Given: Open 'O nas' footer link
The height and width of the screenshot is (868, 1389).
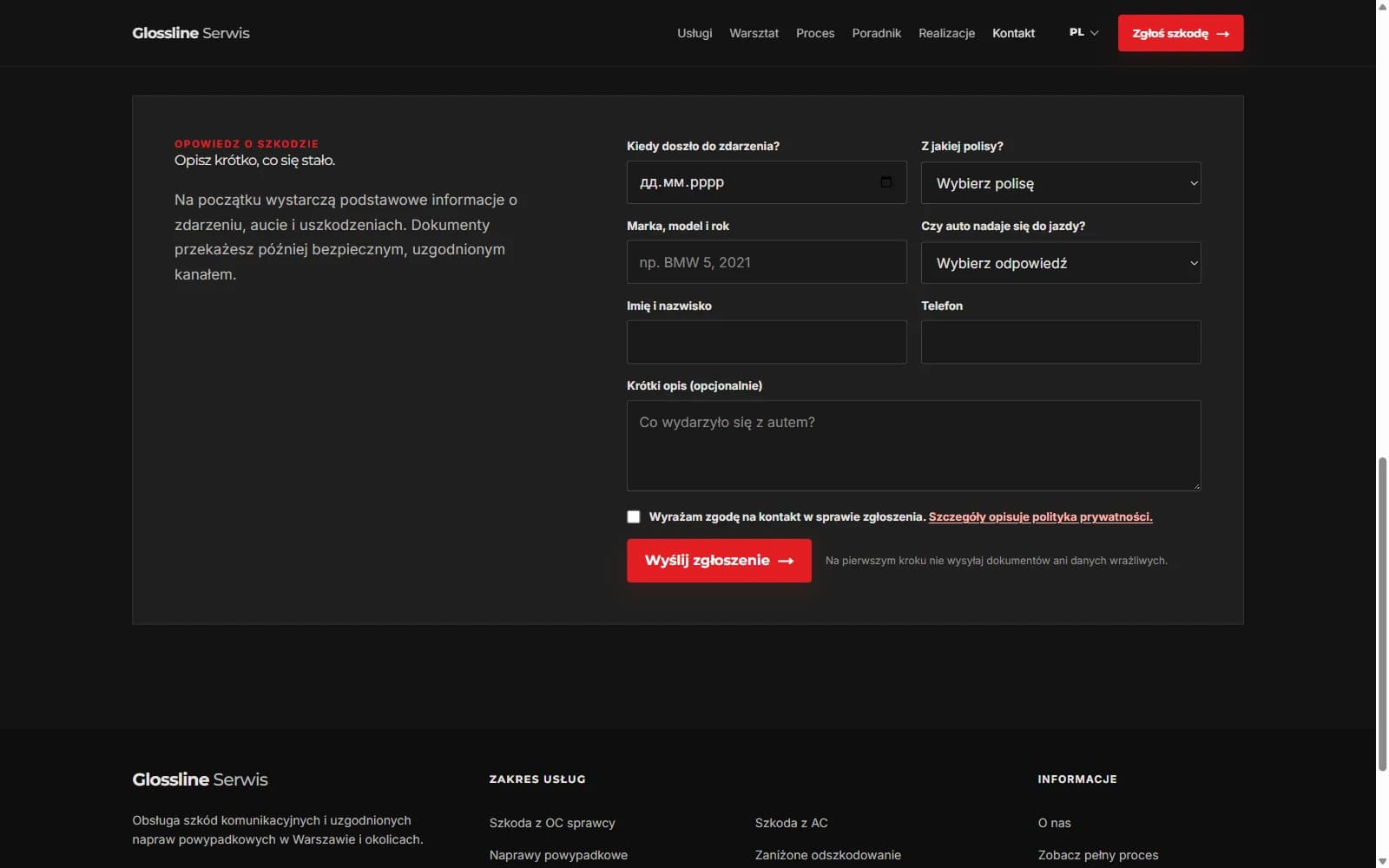Looking at the screenshot, I should click(x=1055, y=823).
